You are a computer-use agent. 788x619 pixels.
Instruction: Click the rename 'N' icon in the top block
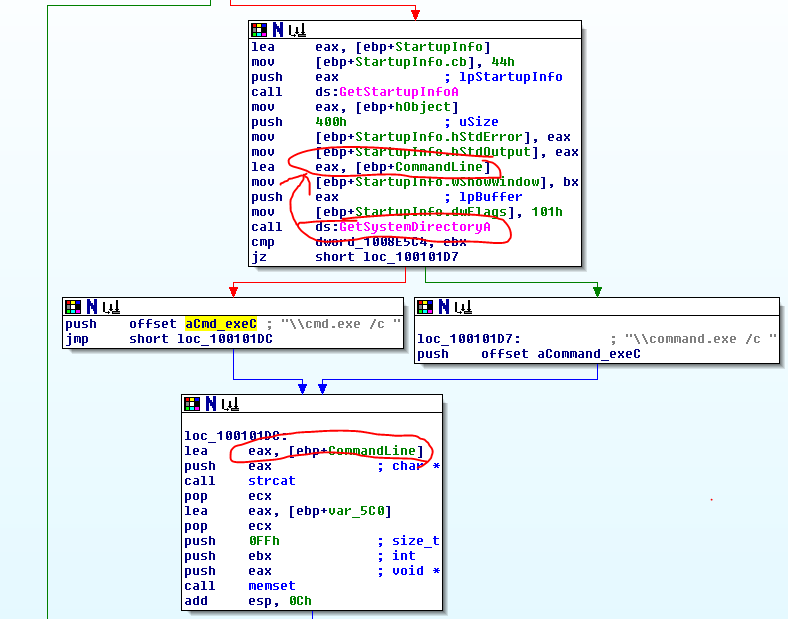(x=277, y=30)
